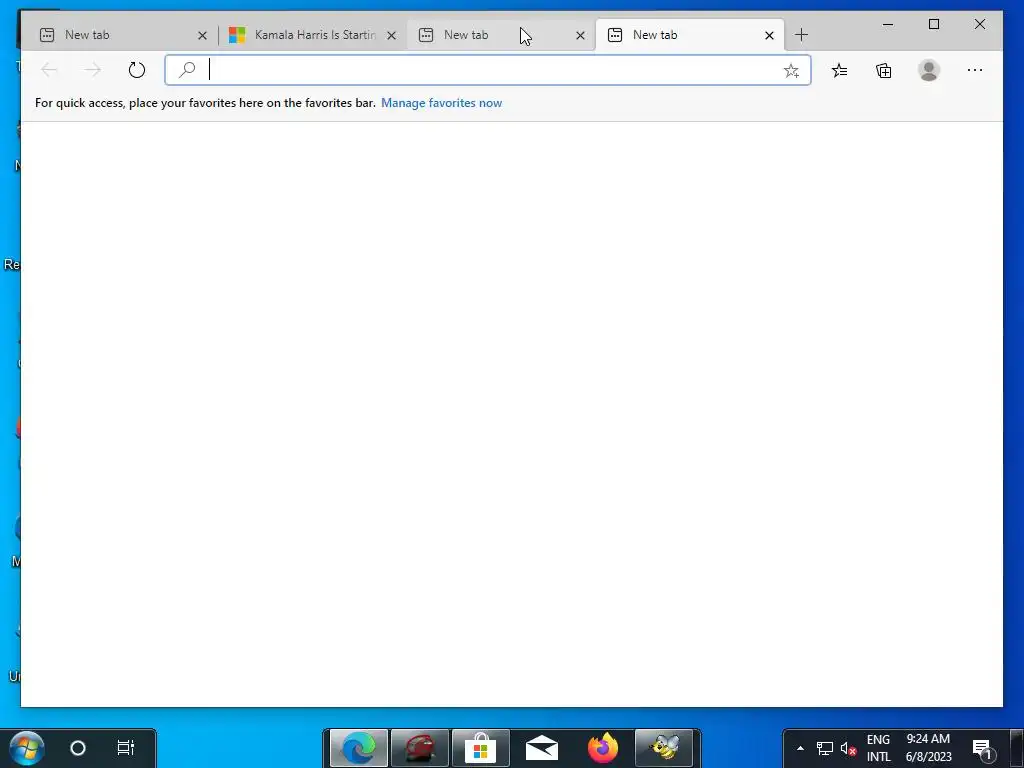1024x768 pixels.
Task: Close the Edge browser window
Action: point(980,24)
